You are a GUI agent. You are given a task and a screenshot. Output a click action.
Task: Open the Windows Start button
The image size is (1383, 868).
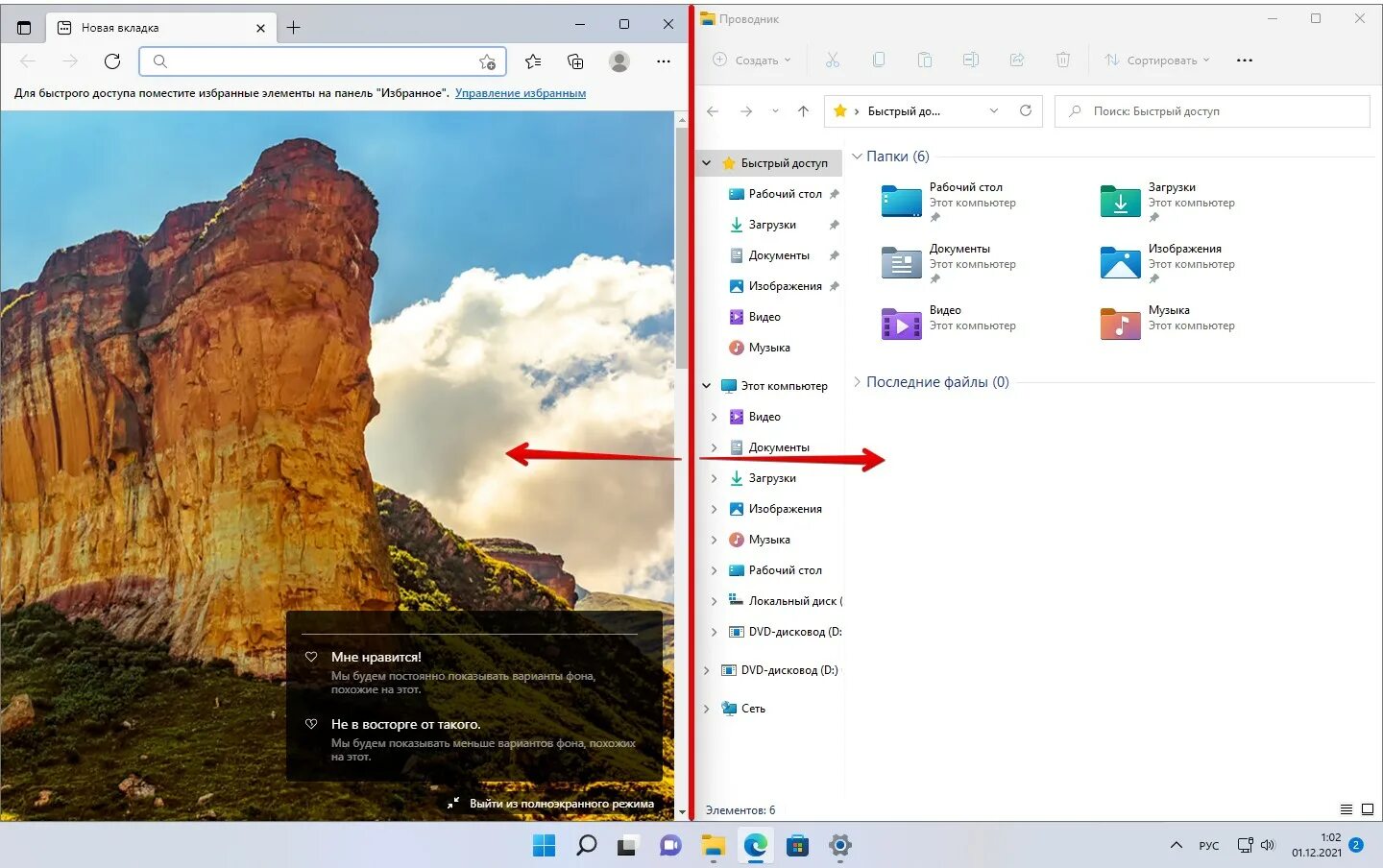[x=544, y=846]
